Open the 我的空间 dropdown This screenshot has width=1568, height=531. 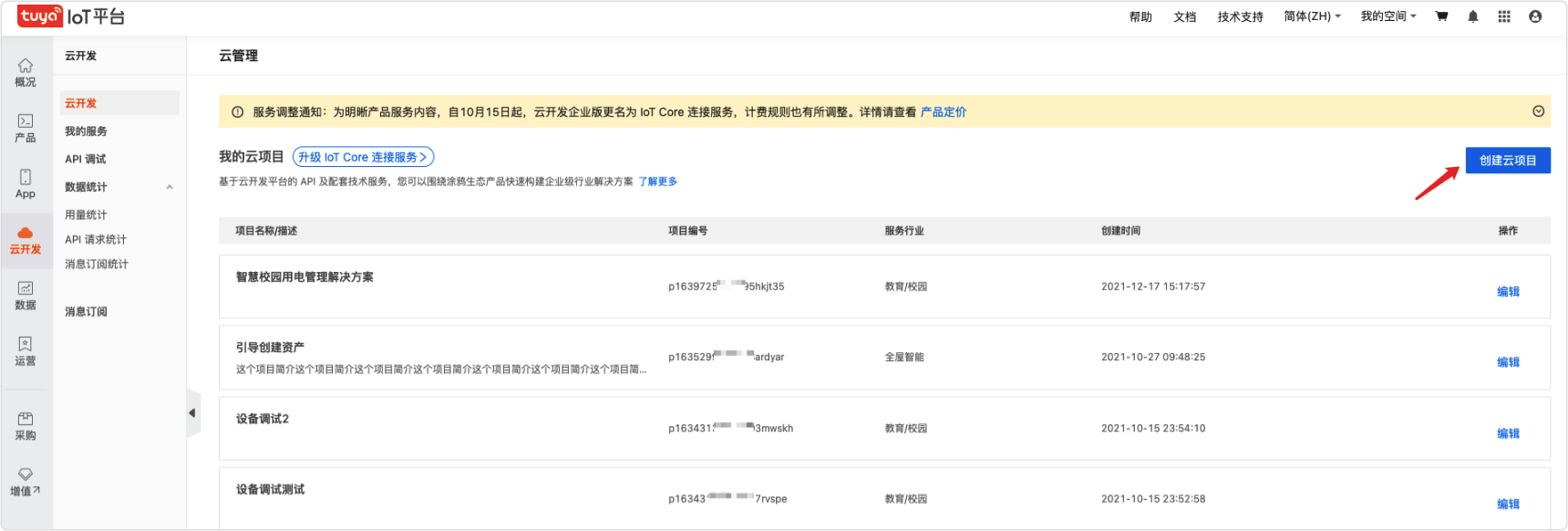(x=1388, y=16)
